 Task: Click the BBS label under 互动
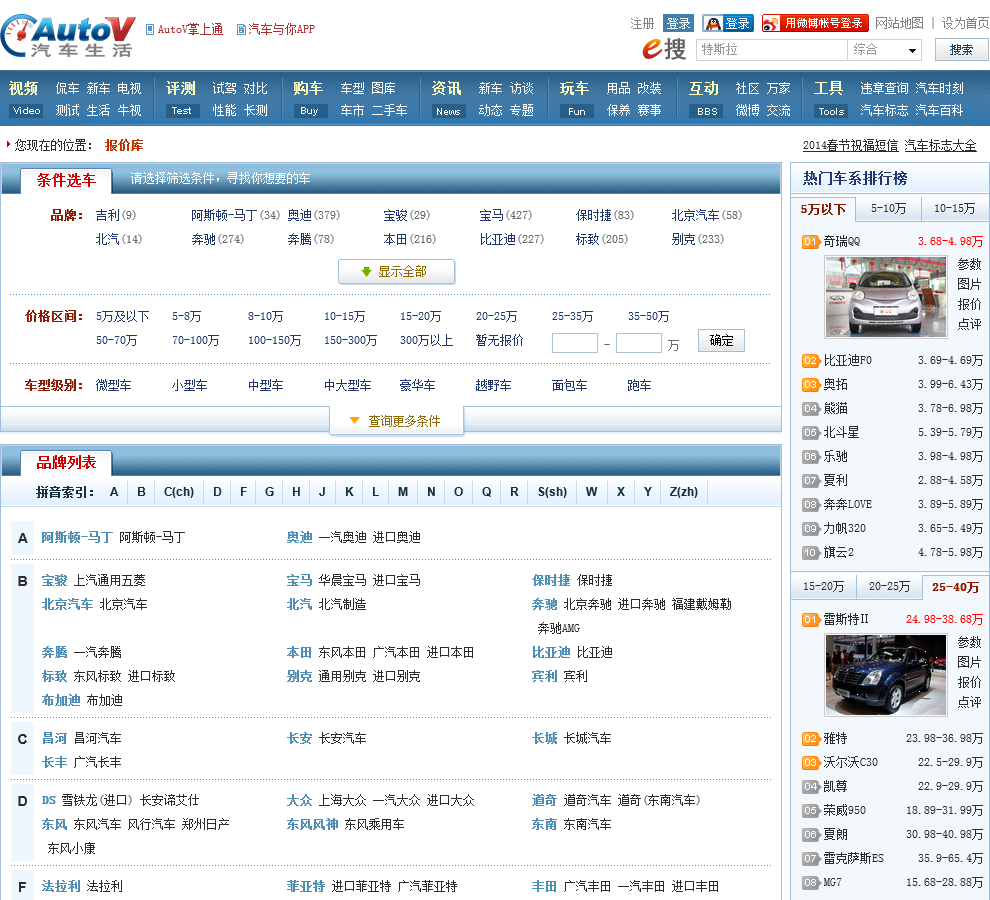(x=707, y=111)
